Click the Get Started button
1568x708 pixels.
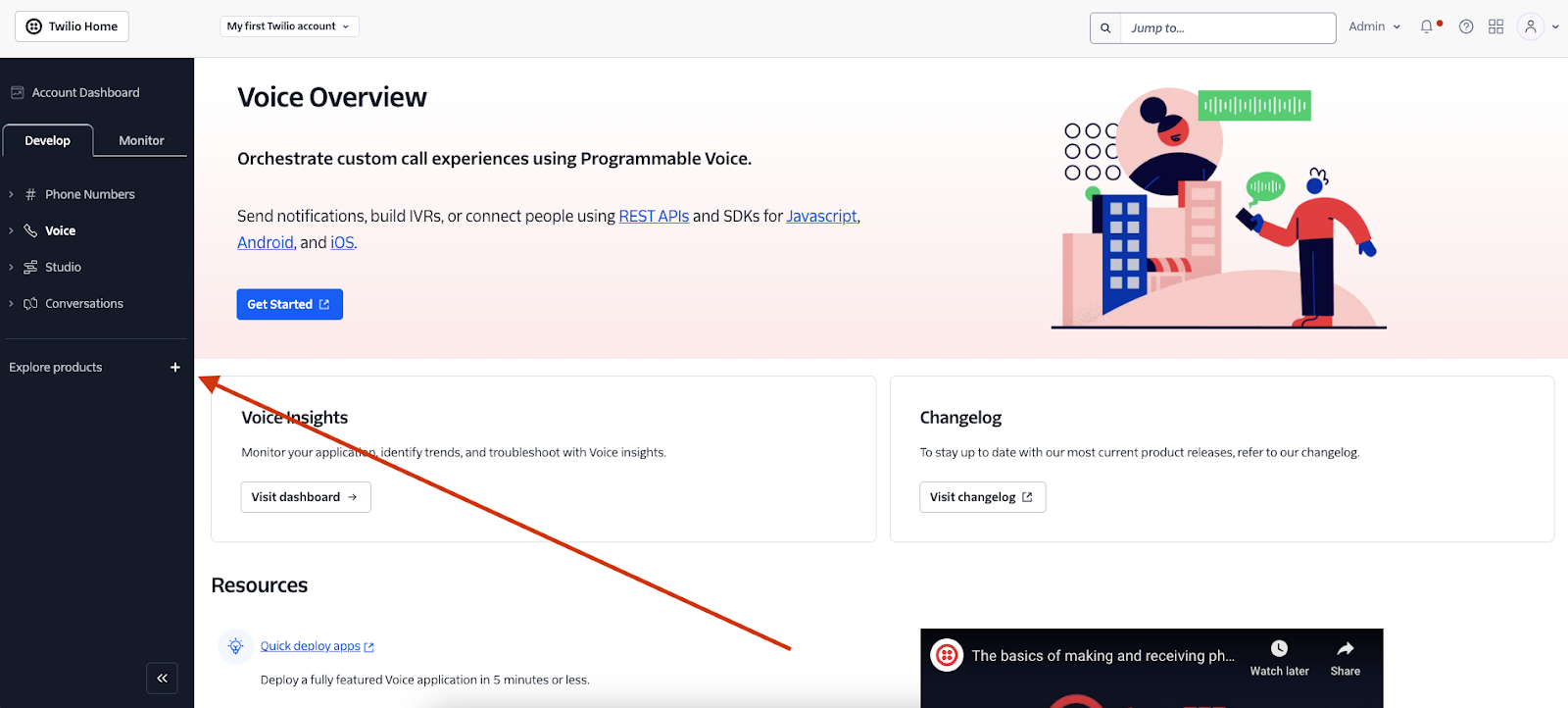coord(289,304)
